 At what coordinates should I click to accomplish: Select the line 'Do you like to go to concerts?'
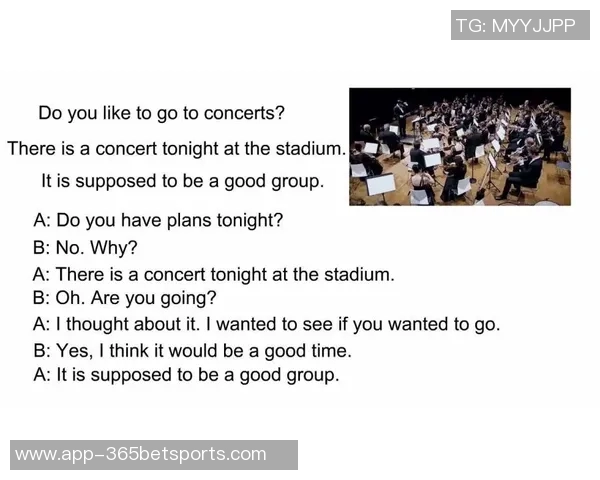coord(161,113)
